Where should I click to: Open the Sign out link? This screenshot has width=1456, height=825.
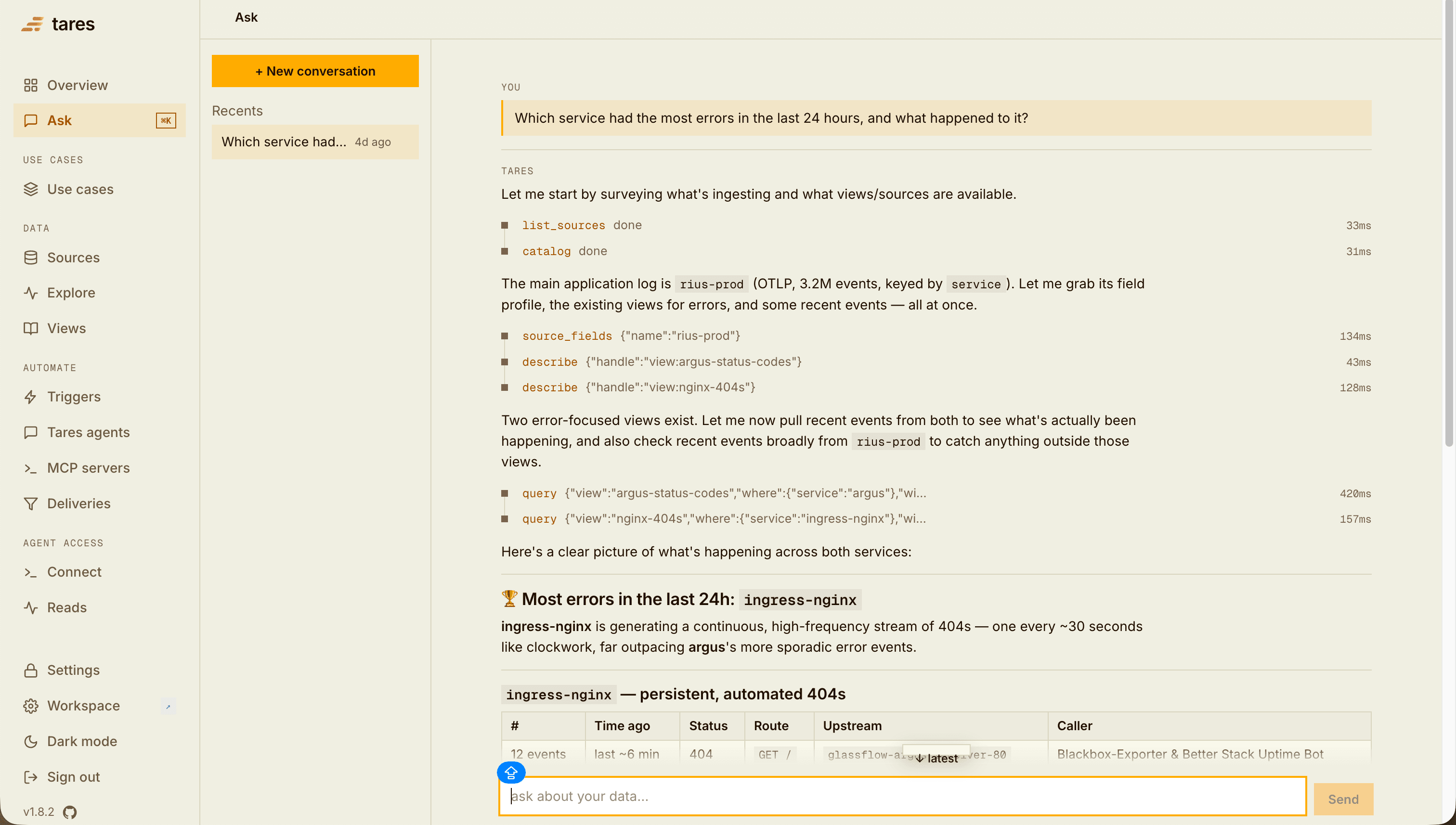click(x=100, y=777)
